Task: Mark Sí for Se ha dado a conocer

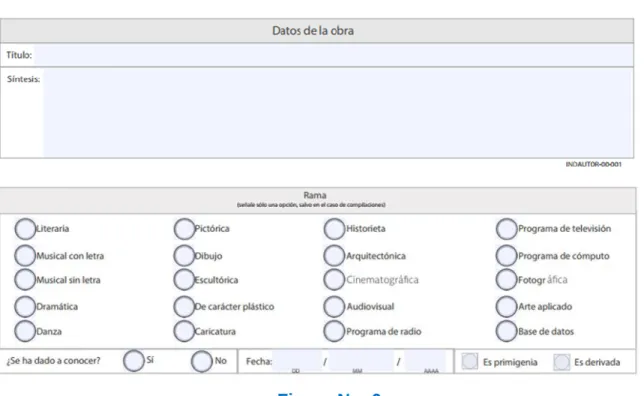Action: [134, 361]
